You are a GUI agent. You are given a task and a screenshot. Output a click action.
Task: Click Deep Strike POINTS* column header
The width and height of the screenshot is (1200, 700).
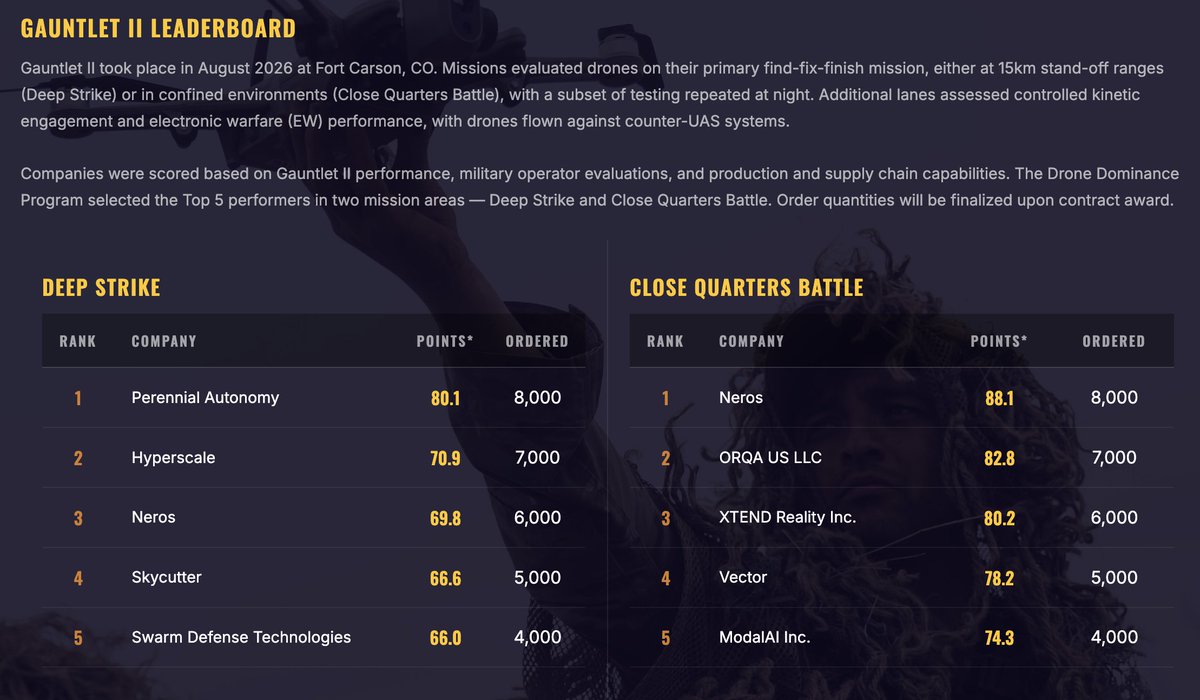[x=445, y=341]
